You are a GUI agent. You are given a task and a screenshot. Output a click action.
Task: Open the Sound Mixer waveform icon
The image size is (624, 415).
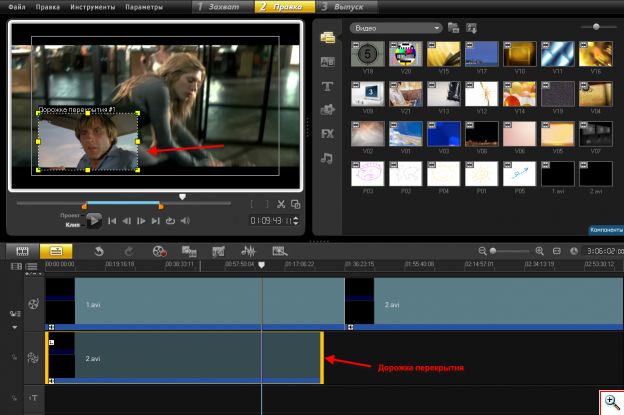(x=248, y=251)
